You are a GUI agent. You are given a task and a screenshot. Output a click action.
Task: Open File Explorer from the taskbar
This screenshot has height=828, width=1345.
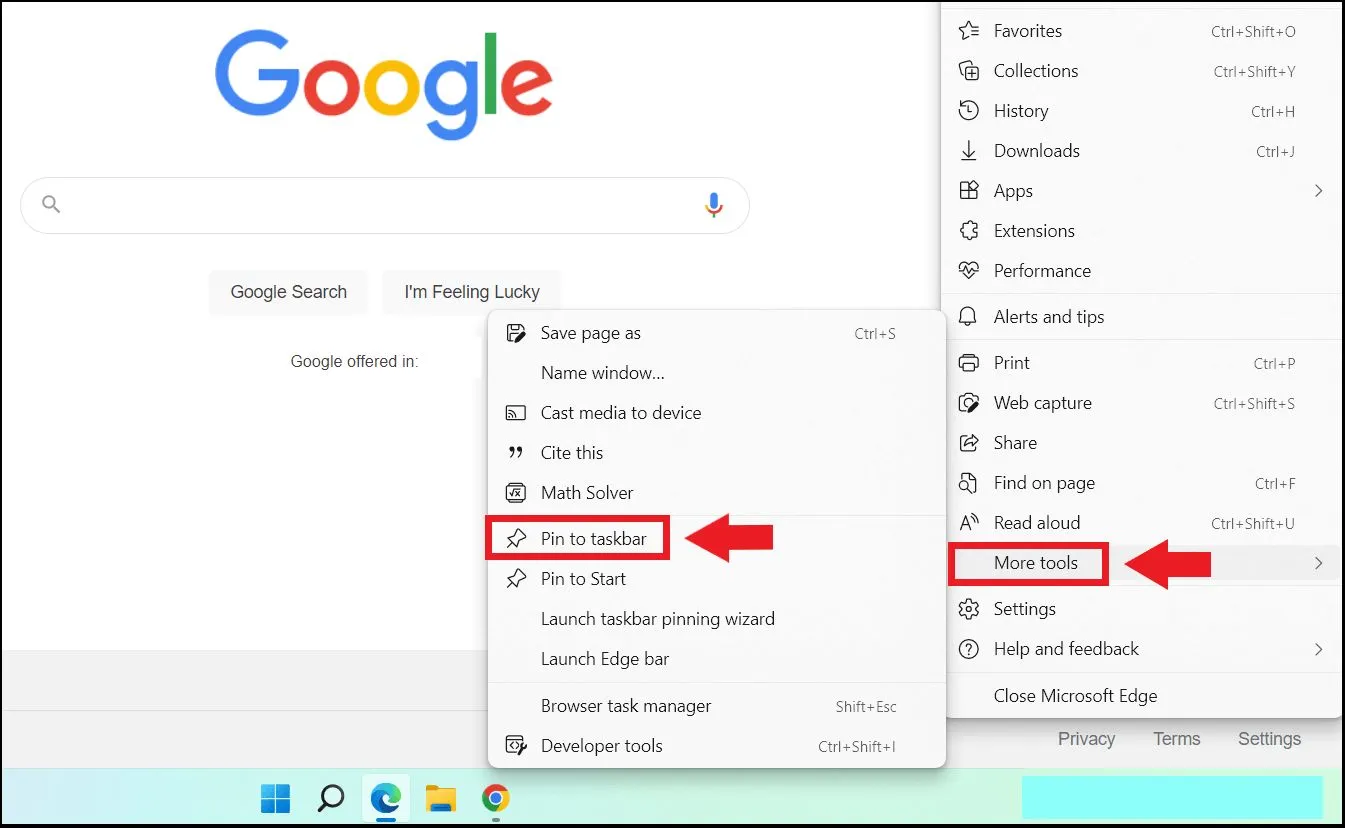(x=440, y=798)
